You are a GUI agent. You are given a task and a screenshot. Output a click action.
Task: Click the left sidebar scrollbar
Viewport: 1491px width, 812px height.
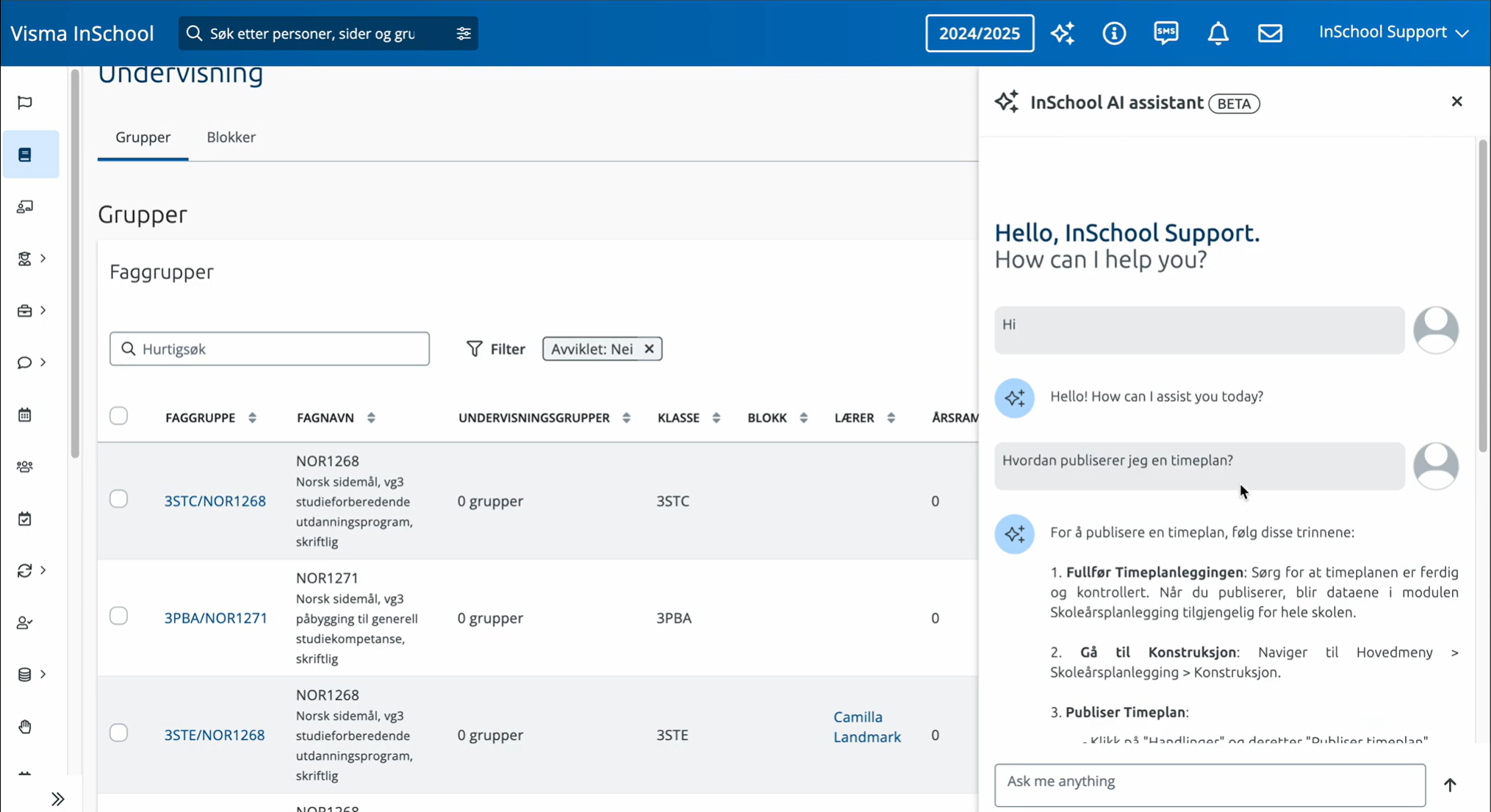coord(75,265)
